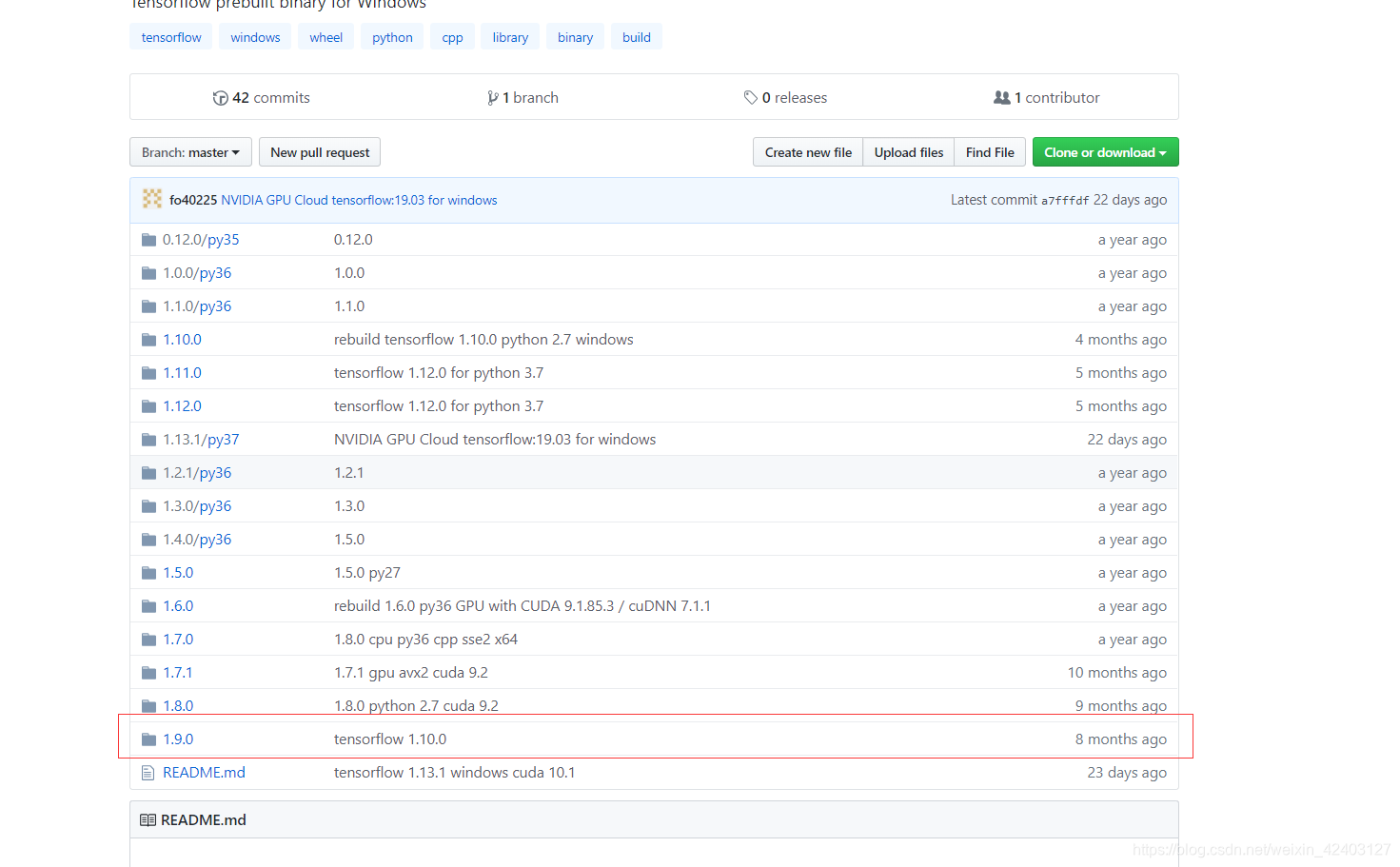Click folder icon for 1.12.0 row

[x=148, y=406]
